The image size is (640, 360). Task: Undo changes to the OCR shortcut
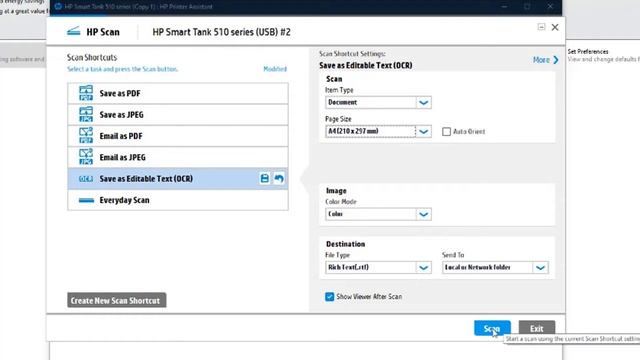tap(279, 178)
